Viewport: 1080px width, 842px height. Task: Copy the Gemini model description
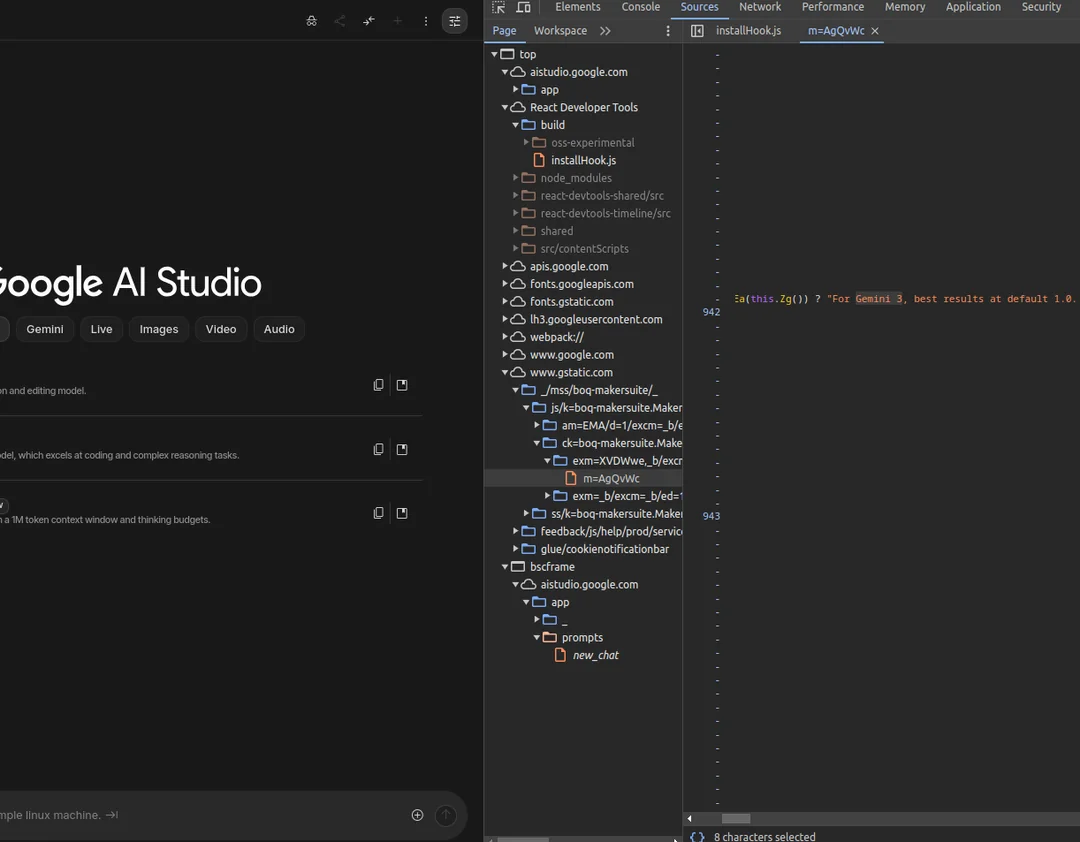pyautogui.click(x=378, y=449)
